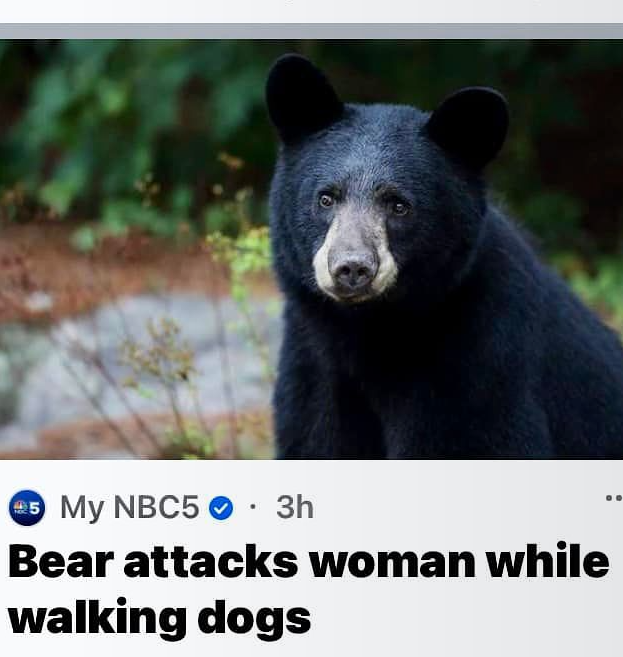Click the number 5 station logo
Screen dimensions: 623x657
[27, 507]
